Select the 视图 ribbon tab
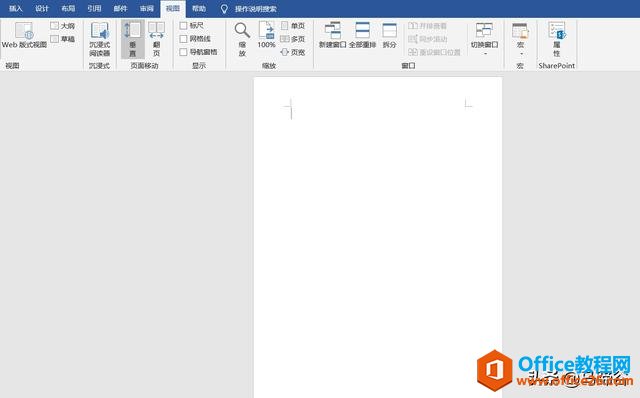Viewport: 640px width, 398px height. pos(173,9)
